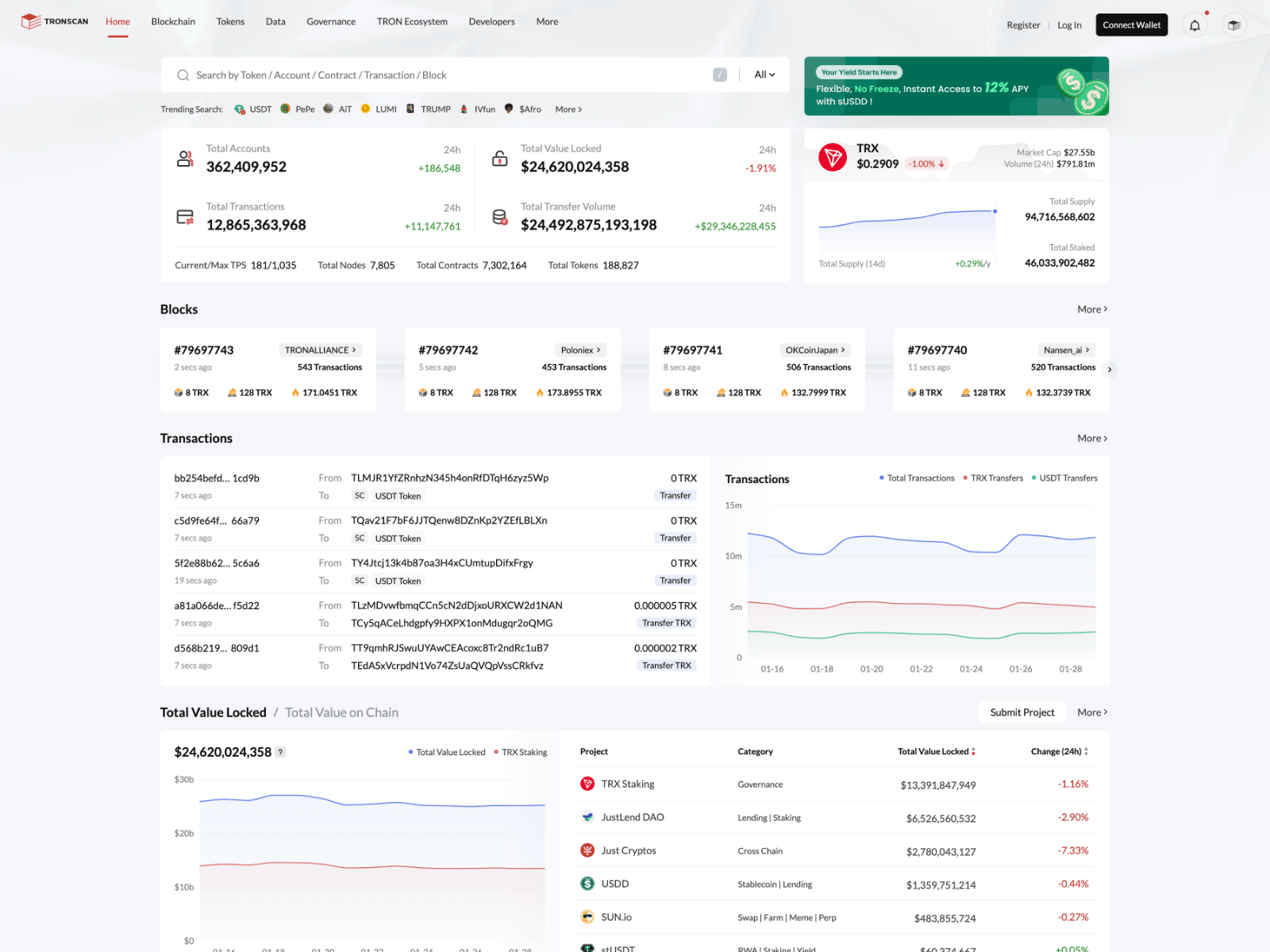Click the TRX Staking project icon

pos(587,784)
